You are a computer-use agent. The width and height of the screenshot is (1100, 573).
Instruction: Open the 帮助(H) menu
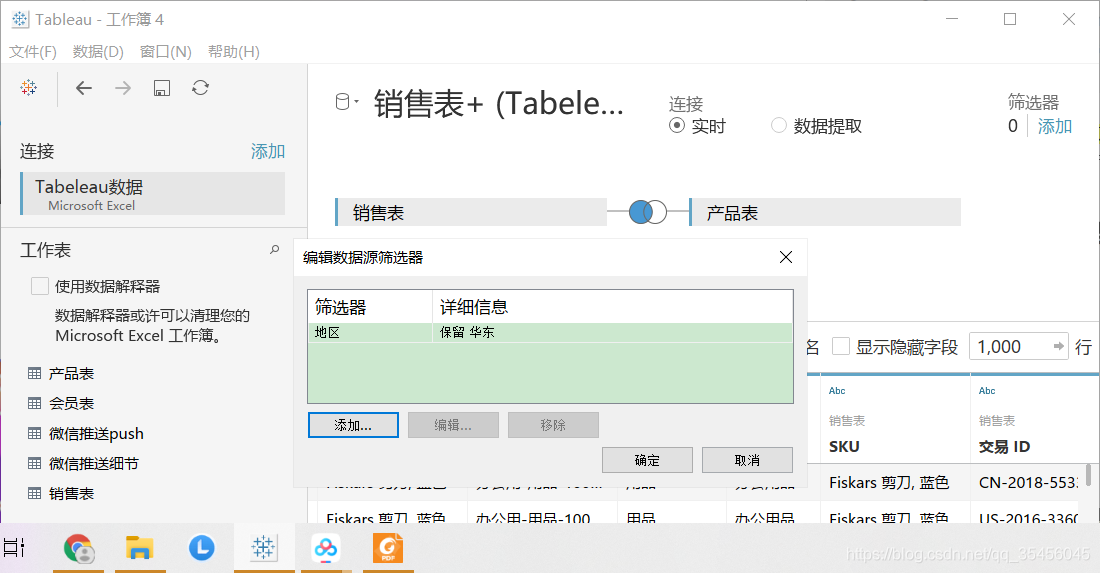(234, 52)
